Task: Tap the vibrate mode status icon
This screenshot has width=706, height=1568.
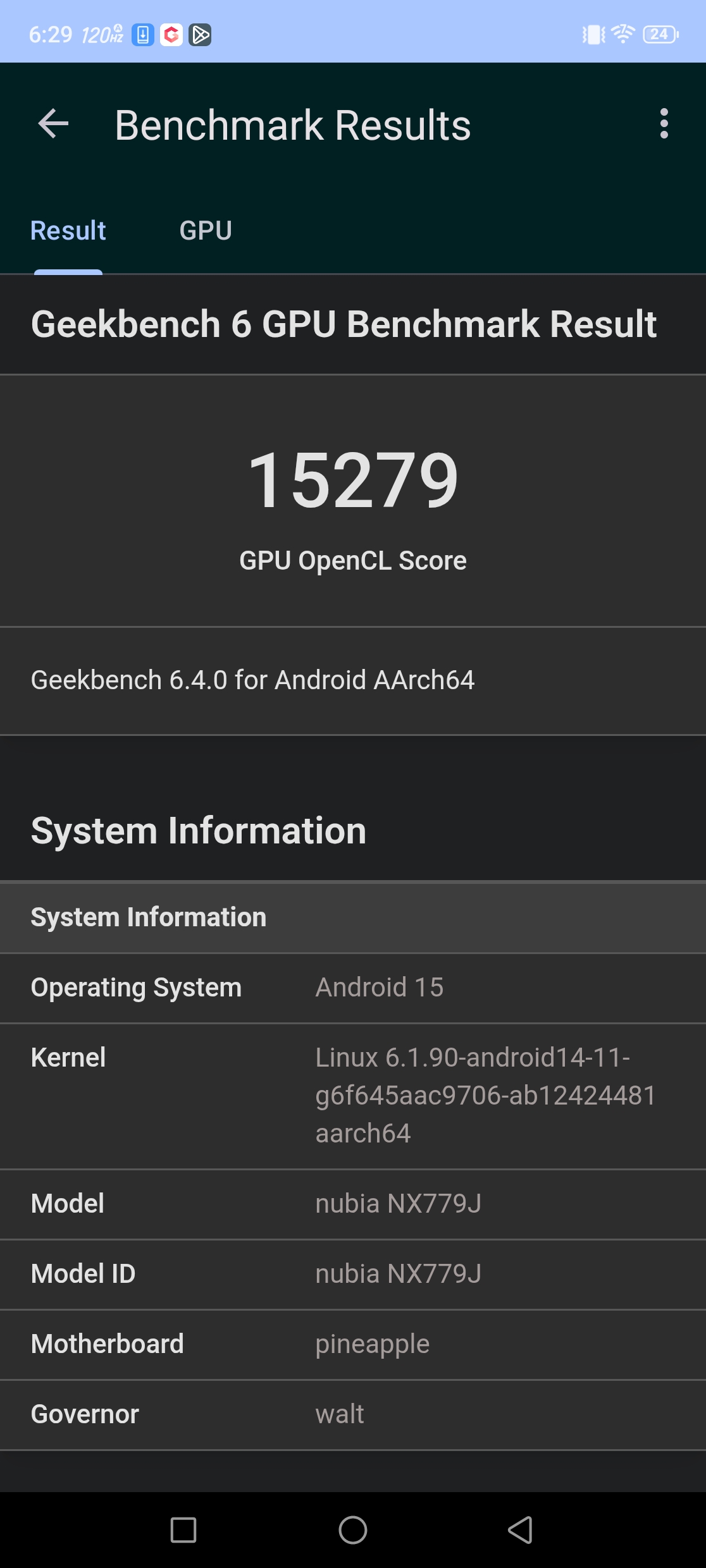Action: (593, 34)
